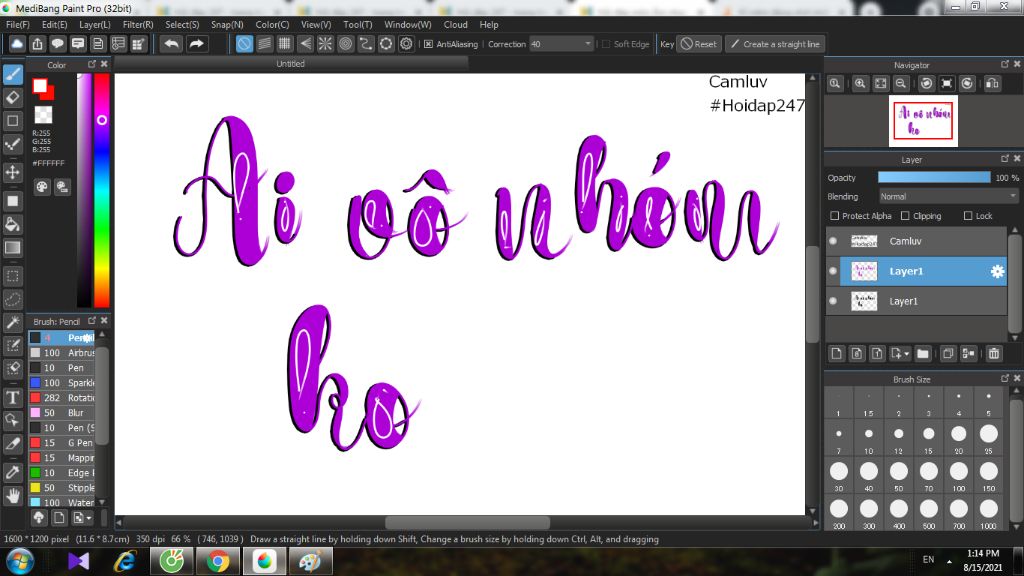This screenshot has height=576, width=1024.
Task: Select the Blur brush
Action: point(63,413)
